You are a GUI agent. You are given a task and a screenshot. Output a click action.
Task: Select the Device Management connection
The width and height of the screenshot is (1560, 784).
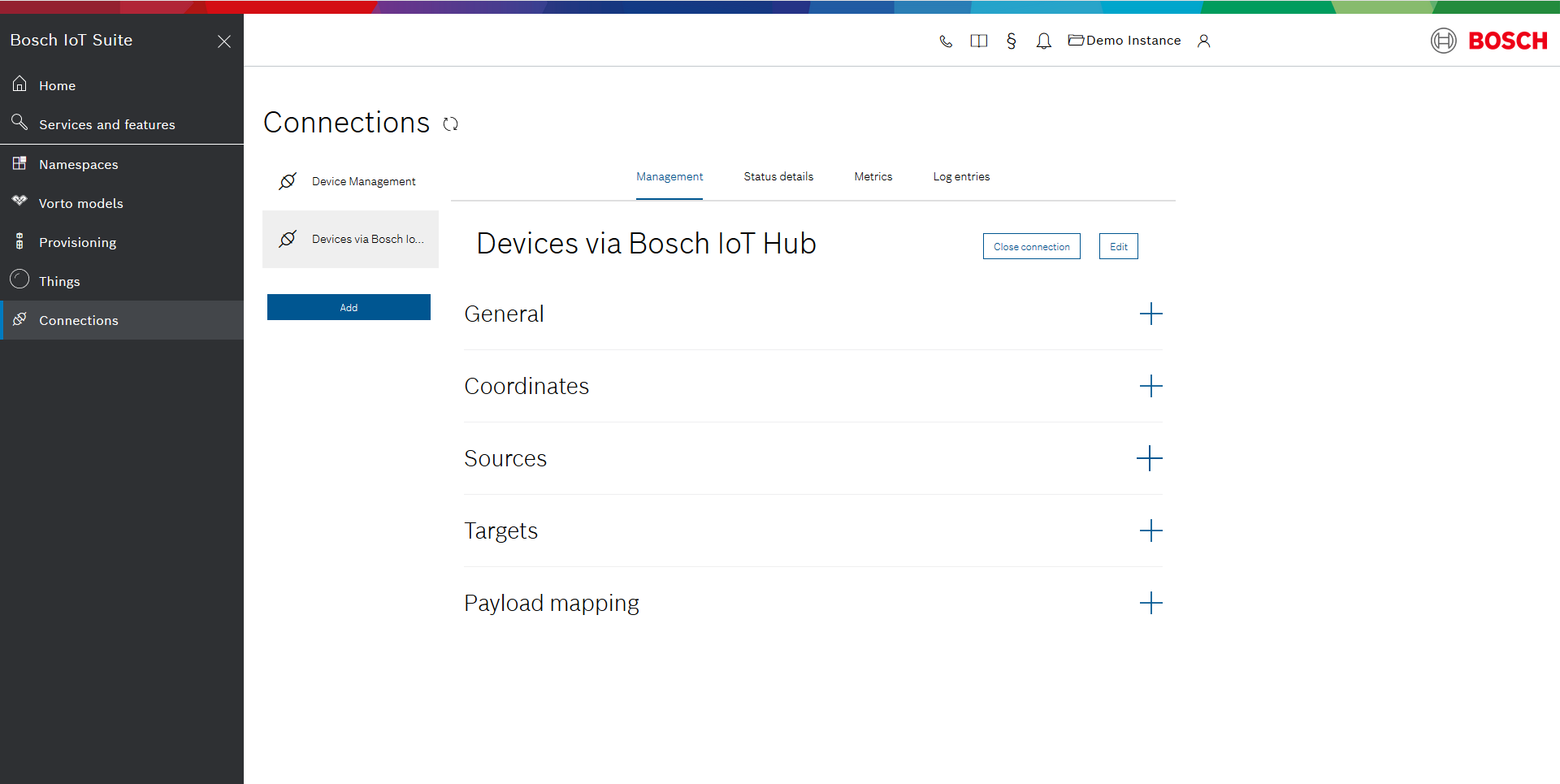(x=350, y=181)
